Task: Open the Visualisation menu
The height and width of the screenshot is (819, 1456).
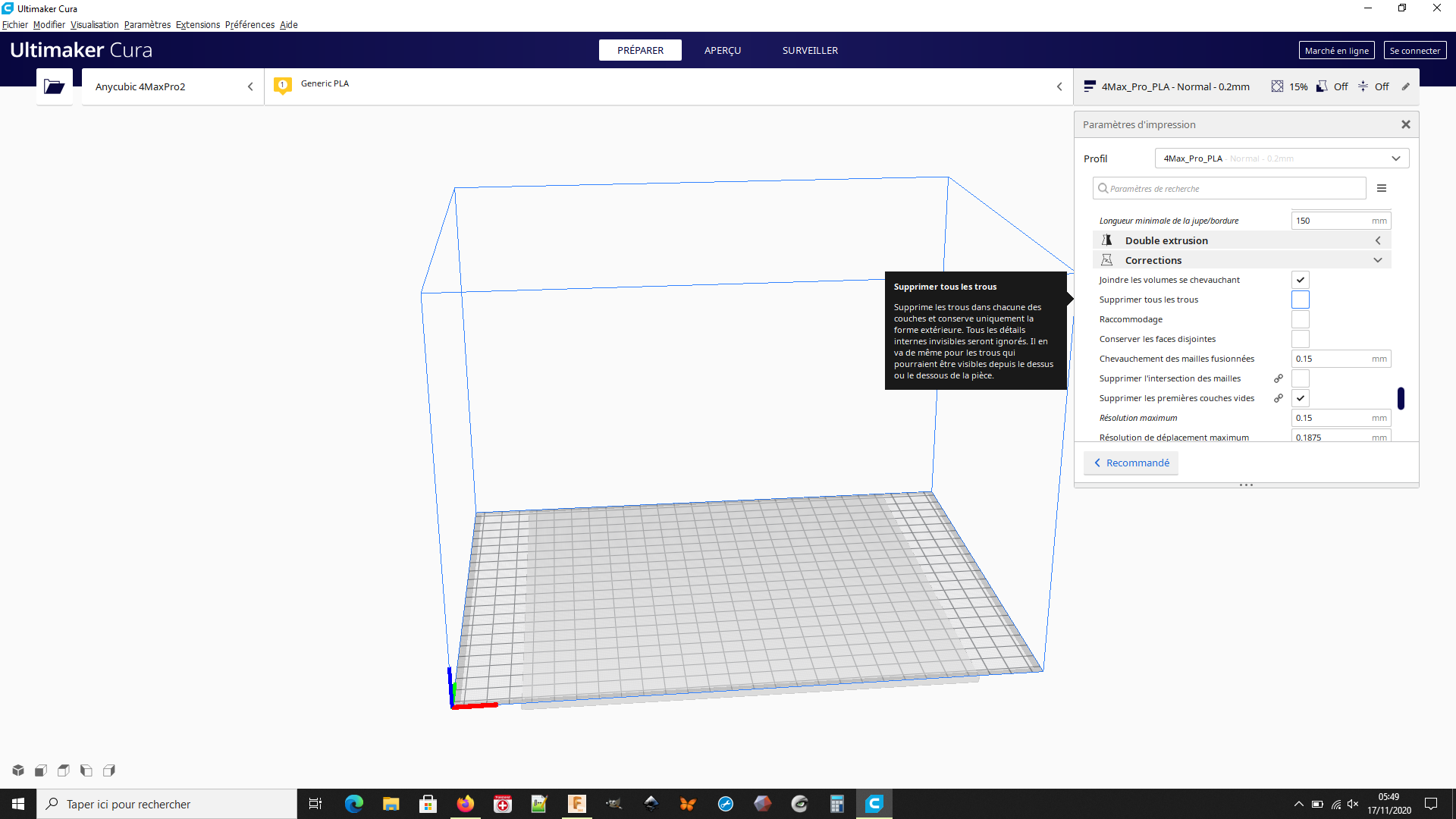Action: [x=95, y=25]
